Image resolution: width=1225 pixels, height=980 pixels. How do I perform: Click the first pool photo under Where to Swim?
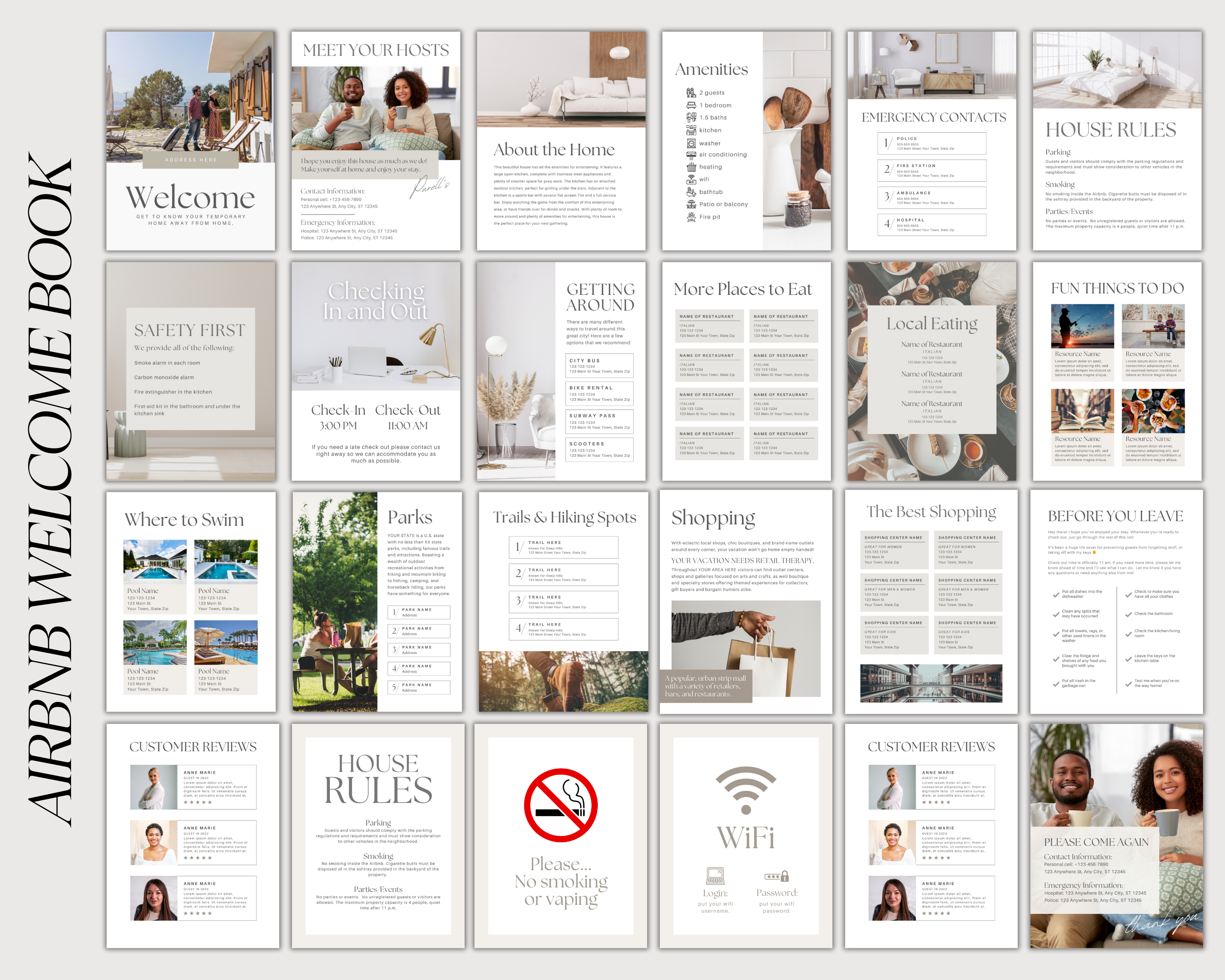tap(154, 562)
